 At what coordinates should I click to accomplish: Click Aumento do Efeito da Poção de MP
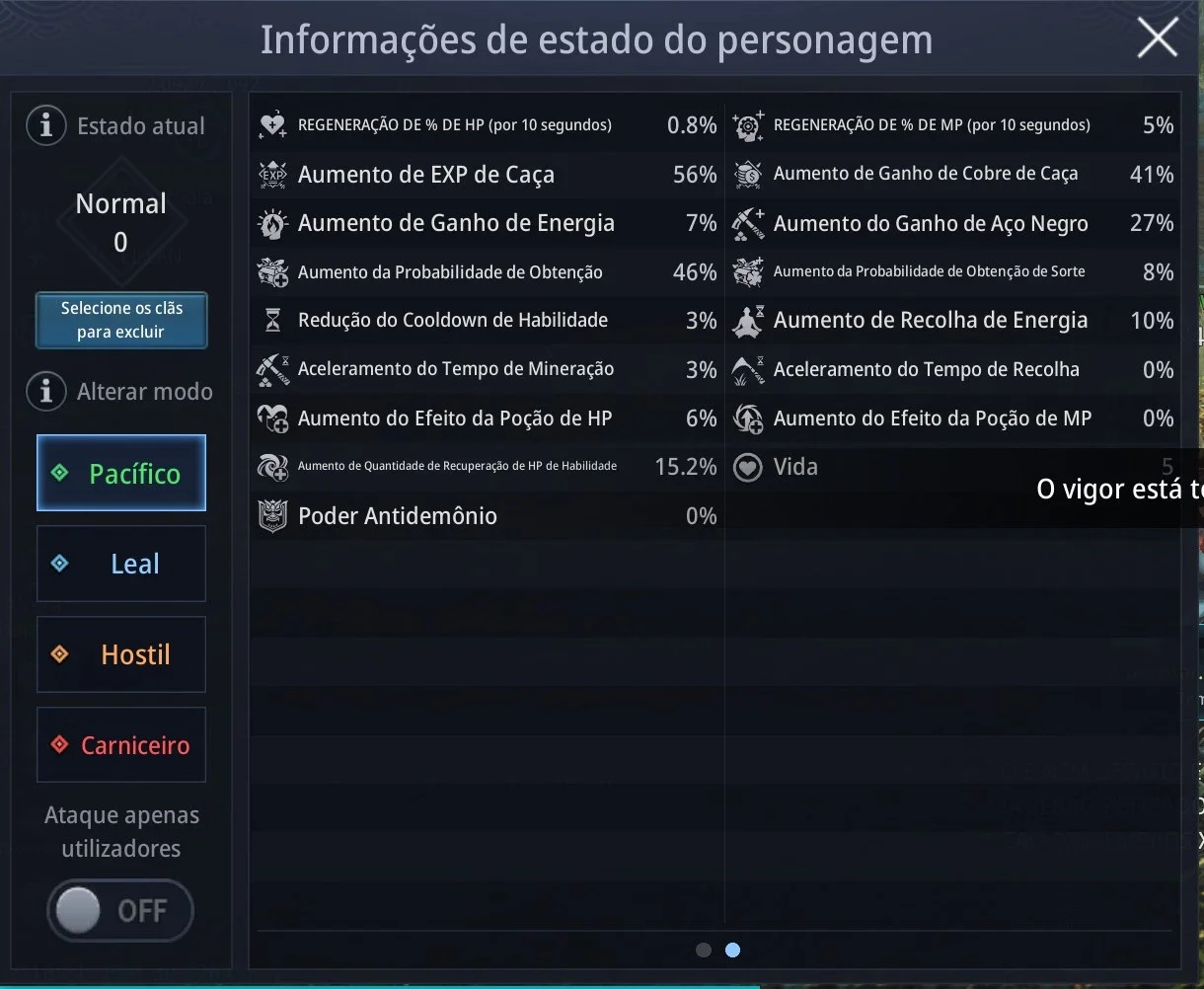coord(933,418)
